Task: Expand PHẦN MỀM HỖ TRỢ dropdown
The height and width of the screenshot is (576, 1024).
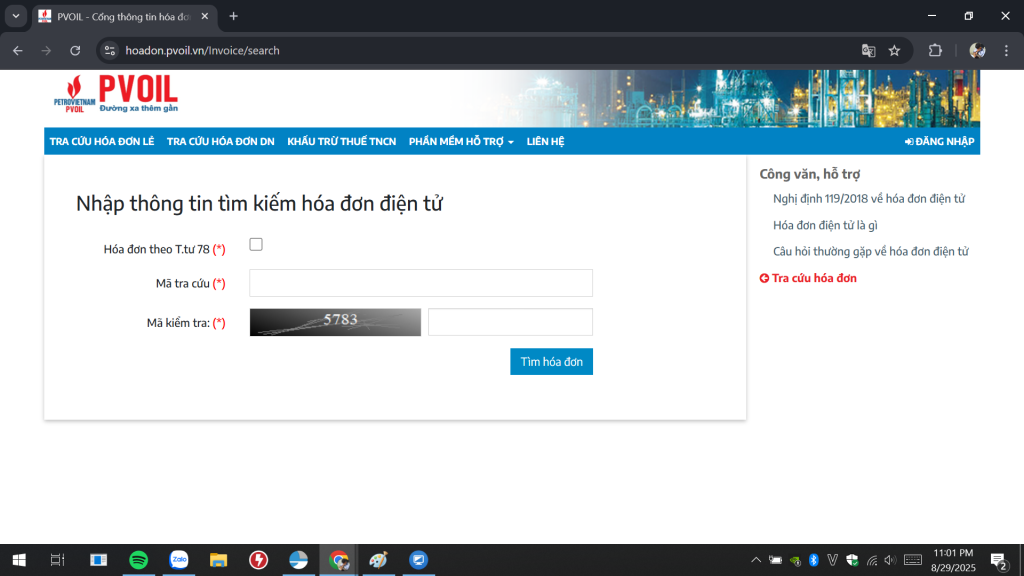Action: point(461,141)
